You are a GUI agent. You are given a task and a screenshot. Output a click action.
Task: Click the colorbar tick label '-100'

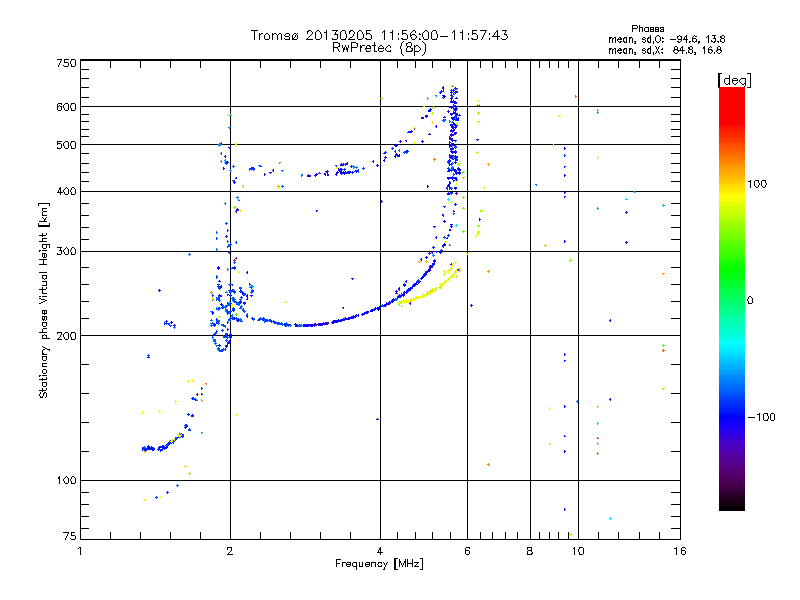pyautogui.click(x=761, y=417)
